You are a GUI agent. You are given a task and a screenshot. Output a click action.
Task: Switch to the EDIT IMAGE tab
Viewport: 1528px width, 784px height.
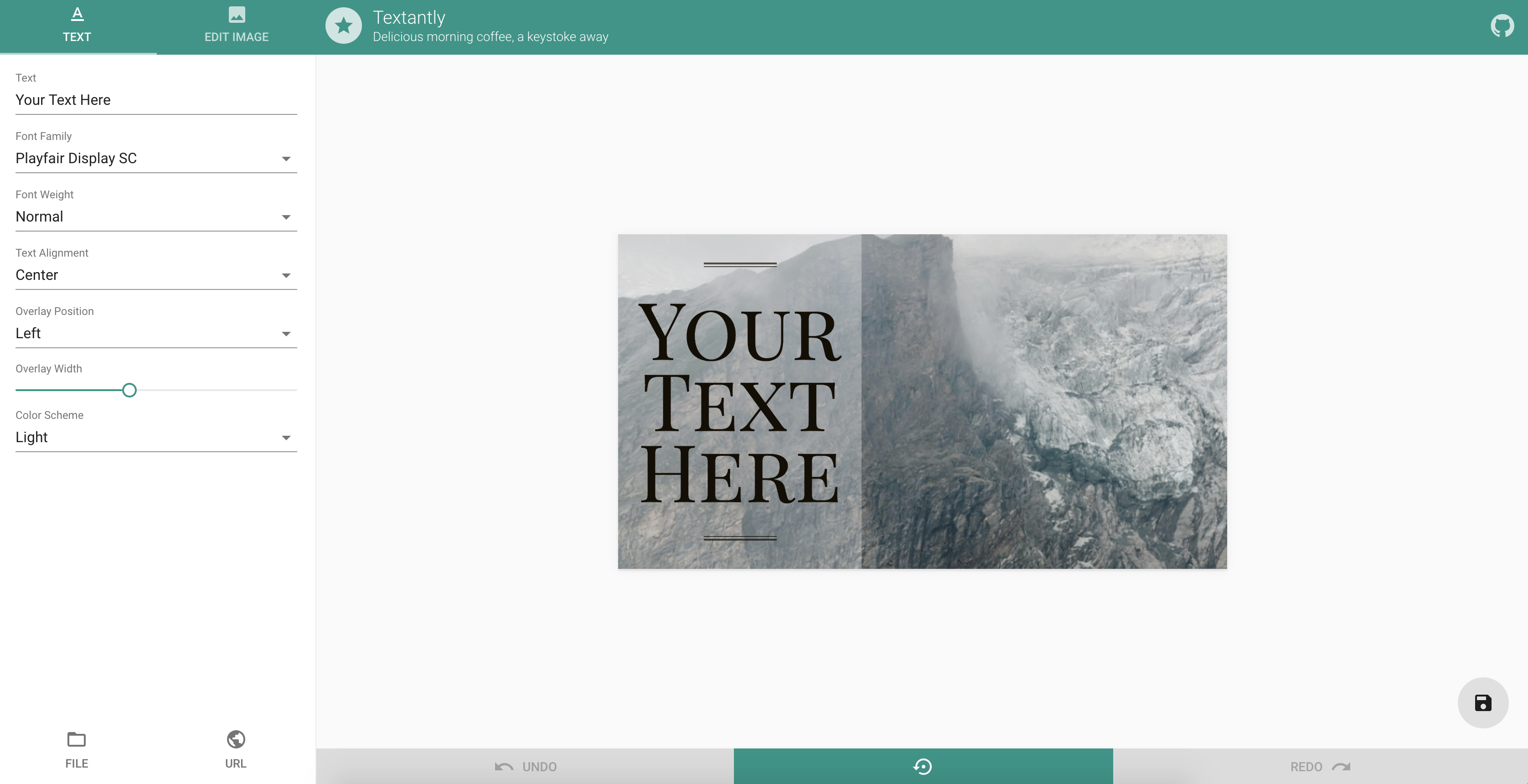237,37
